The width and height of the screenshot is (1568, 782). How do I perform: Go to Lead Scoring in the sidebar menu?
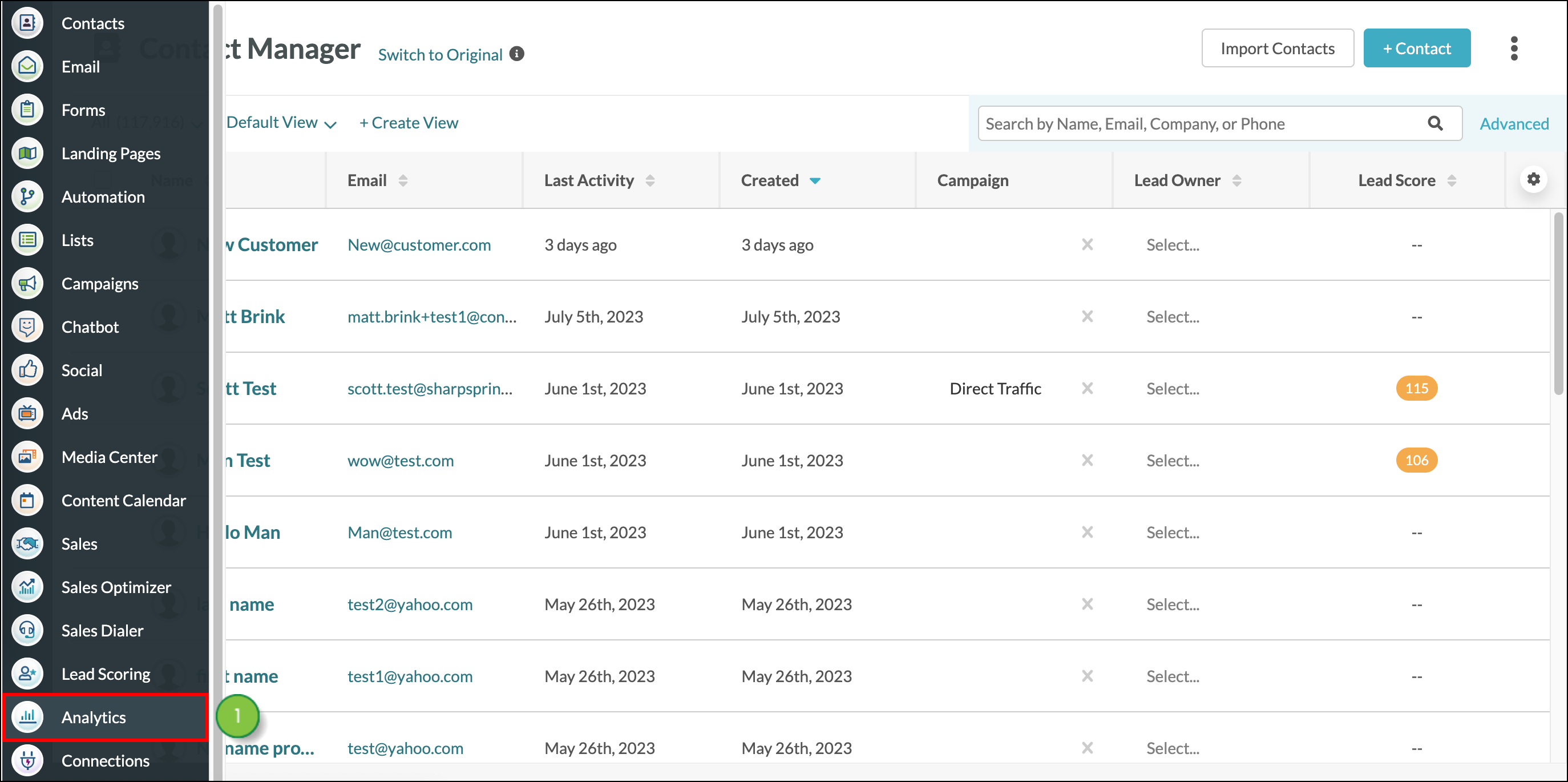pos(106,674)
